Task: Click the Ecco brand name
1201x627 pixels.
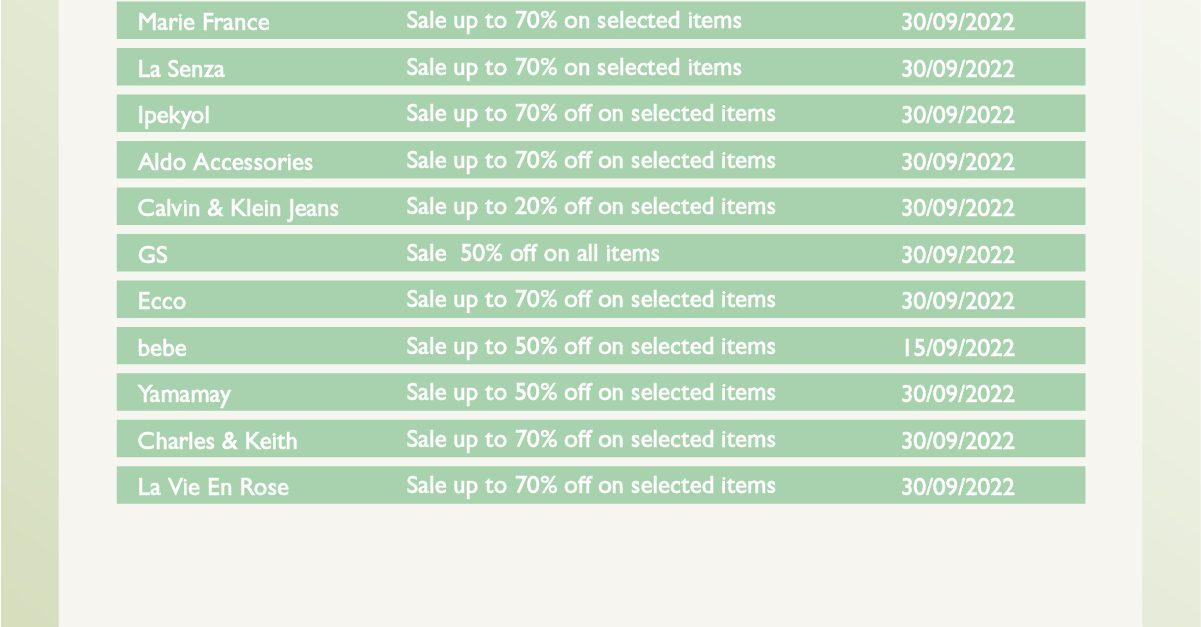Action: coord(162,301)
